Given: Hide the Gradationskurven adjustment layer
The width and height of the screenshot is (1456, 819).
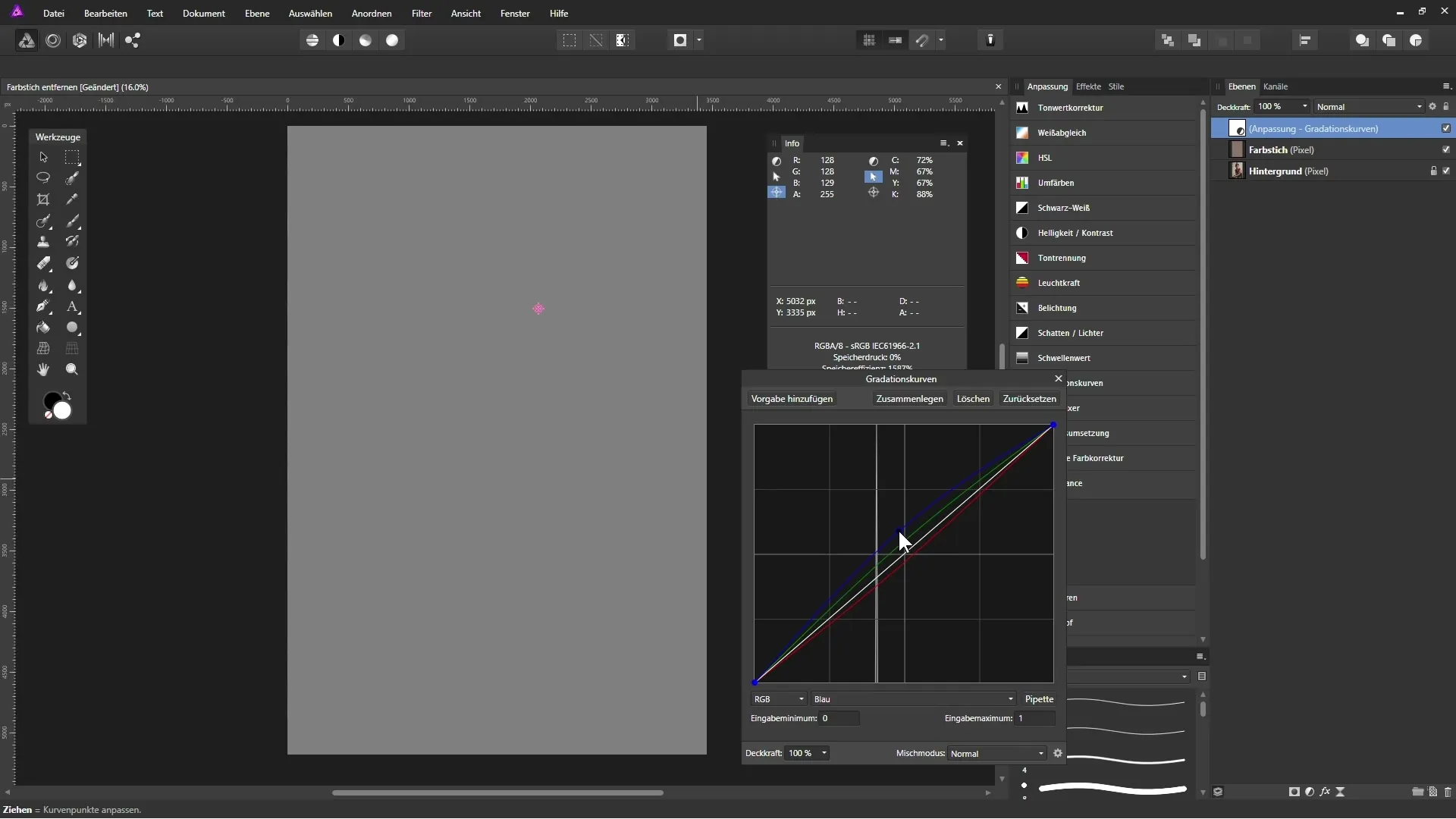Looking at the screenshot, I should click(x=1446, y=128).
